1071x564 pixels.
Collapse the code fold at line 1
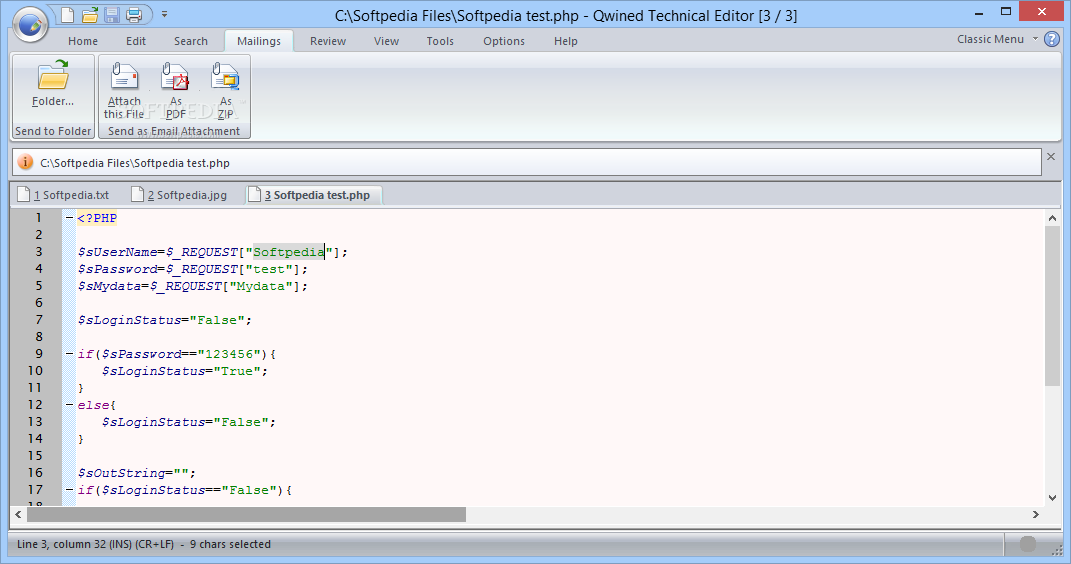click(69, 218)
